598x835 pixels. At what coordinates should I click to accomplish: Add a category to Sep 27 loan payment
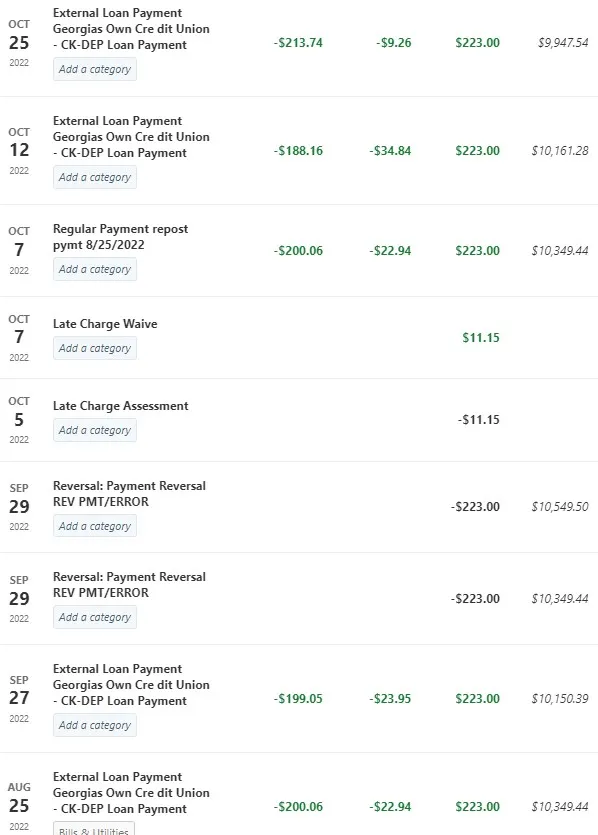tap(95, 725)
